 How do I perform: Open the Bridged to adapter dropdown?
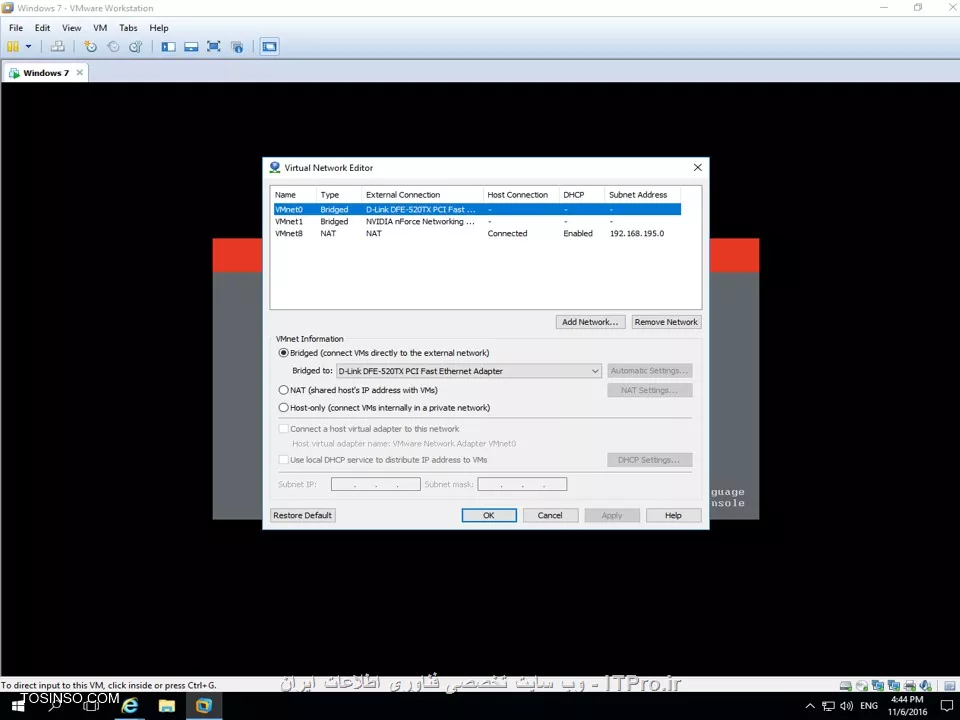point(469,371)
